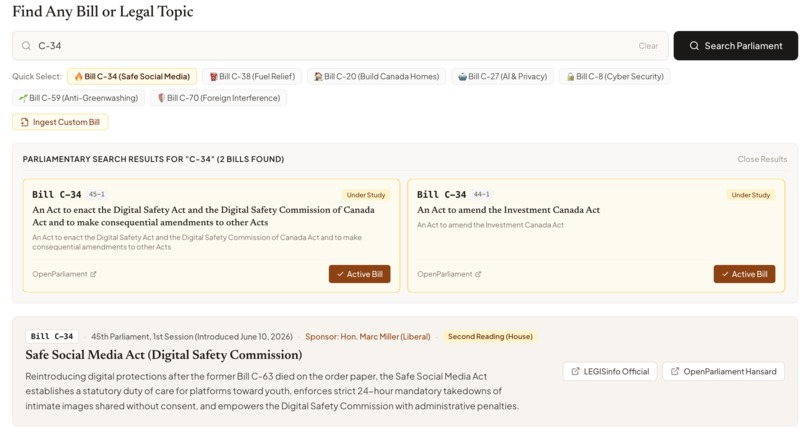Open the LEGISinfo Official link
Screen dimensions: 806x436
point(610,371)
